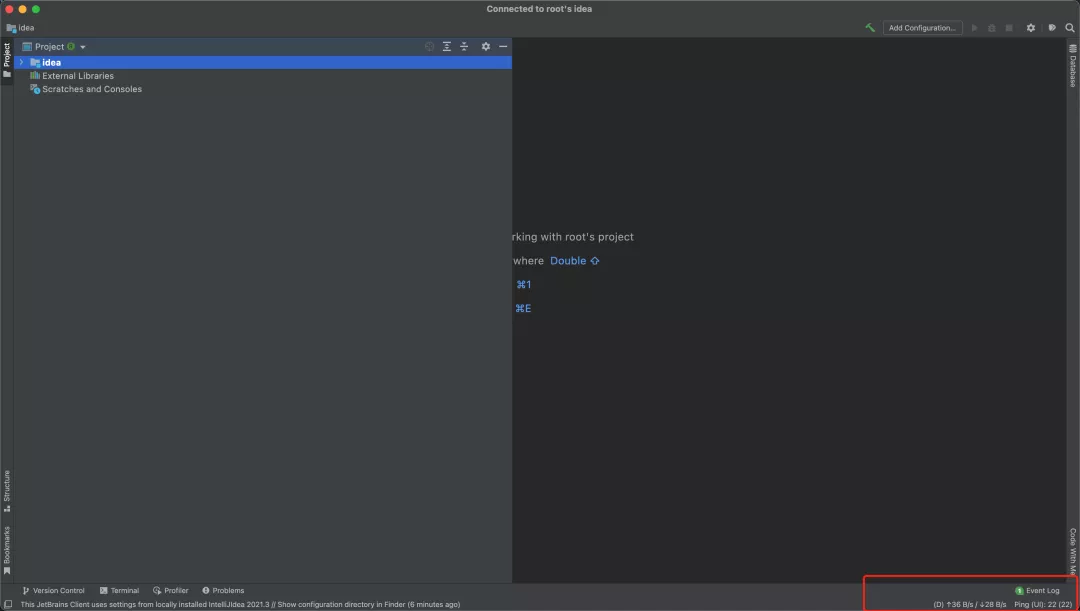
Task: Click the greyed Debug bug icon
Action: (992, 28)
